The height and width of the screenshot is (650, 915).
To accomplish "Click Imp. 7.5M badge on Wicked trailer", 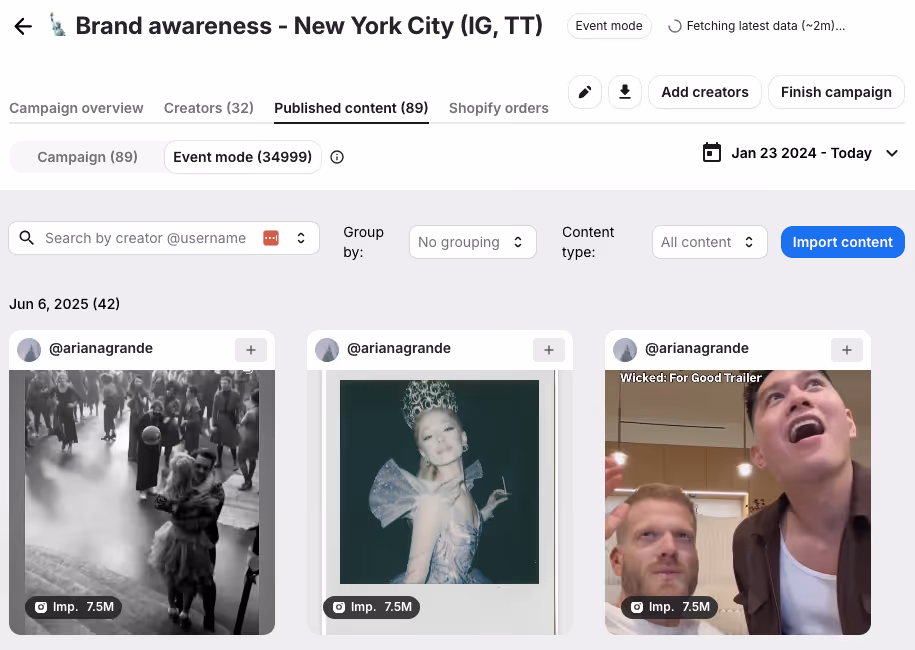I will click(670, 607).
